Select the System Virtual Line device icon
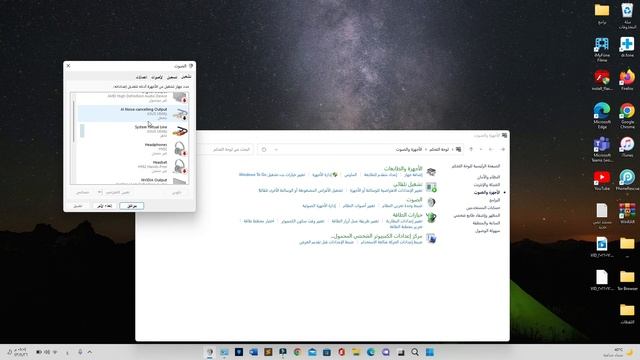The height and width of the screenshot is (360, 640). pyautogui.click(x=180, y=131)
